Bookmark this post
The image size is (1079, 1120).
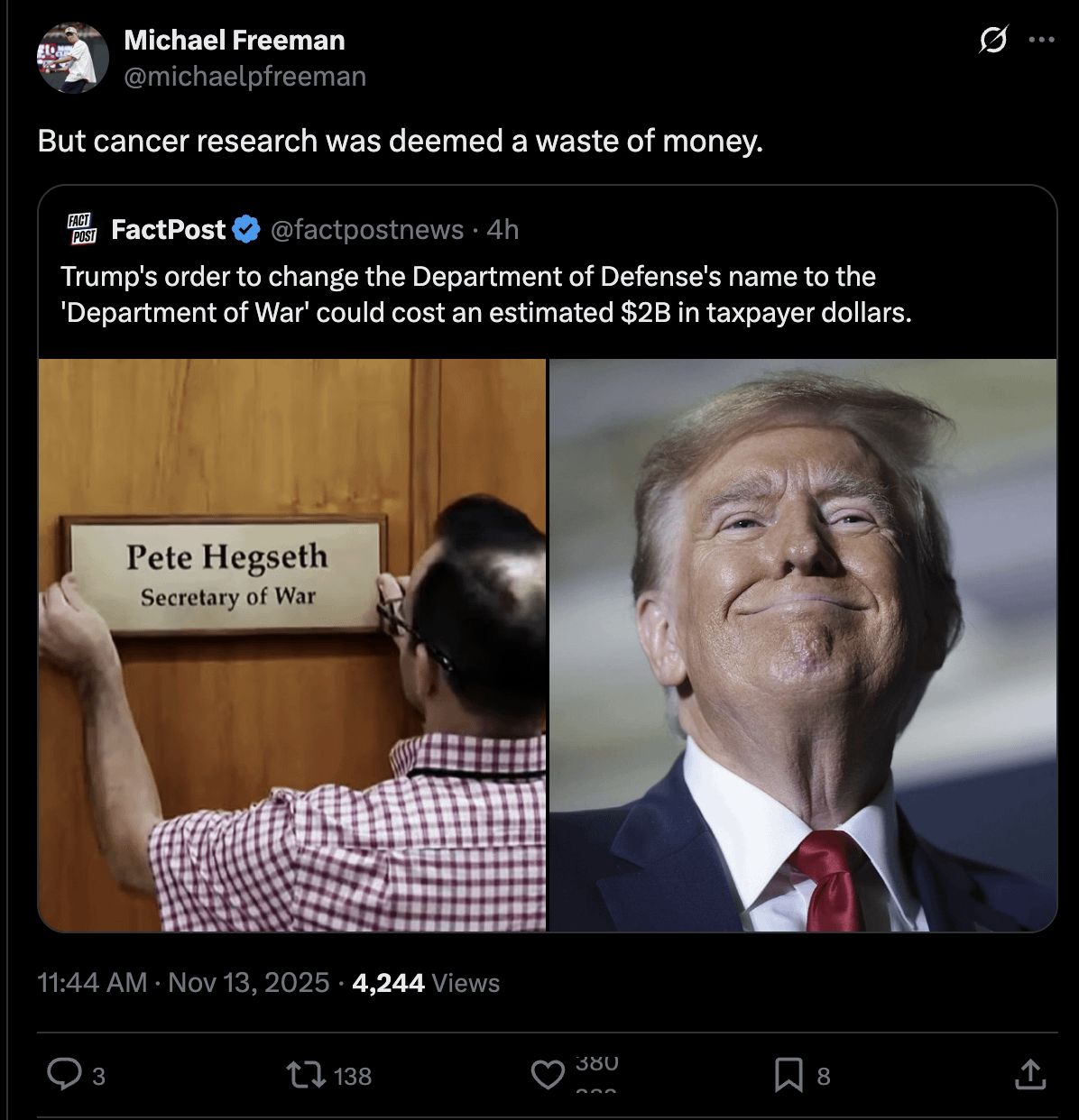click(x=788, y=1075)
